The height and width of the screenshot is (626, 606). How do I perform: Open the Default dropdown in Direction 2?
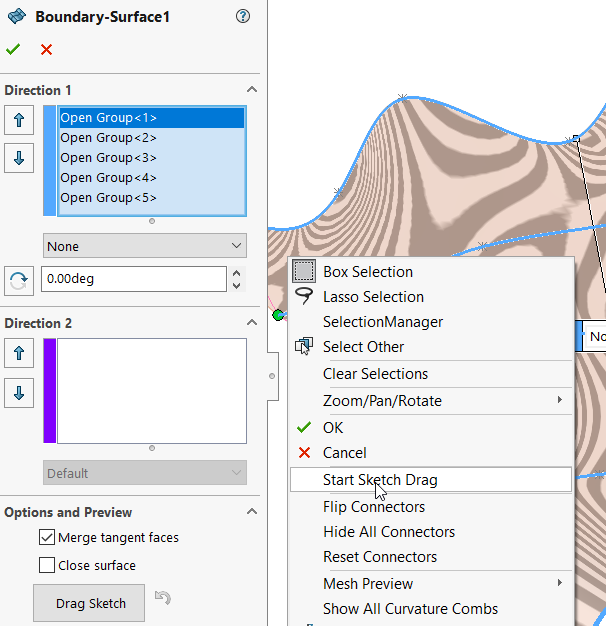(x=145, y=473)
